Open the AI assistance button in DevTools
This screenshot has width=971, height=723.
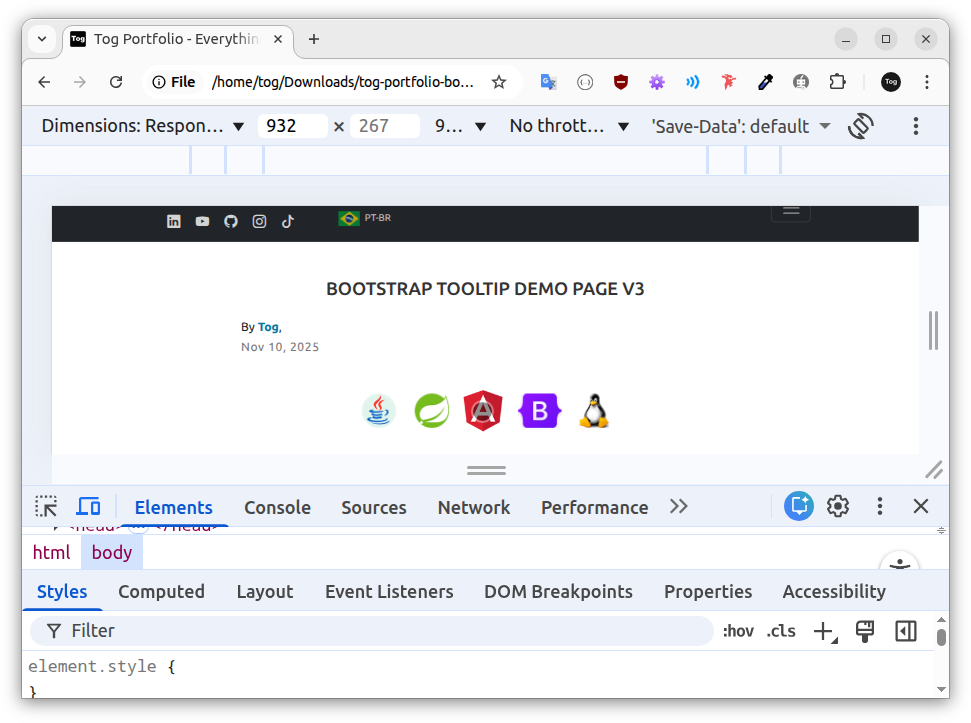(x=799, y=506)
